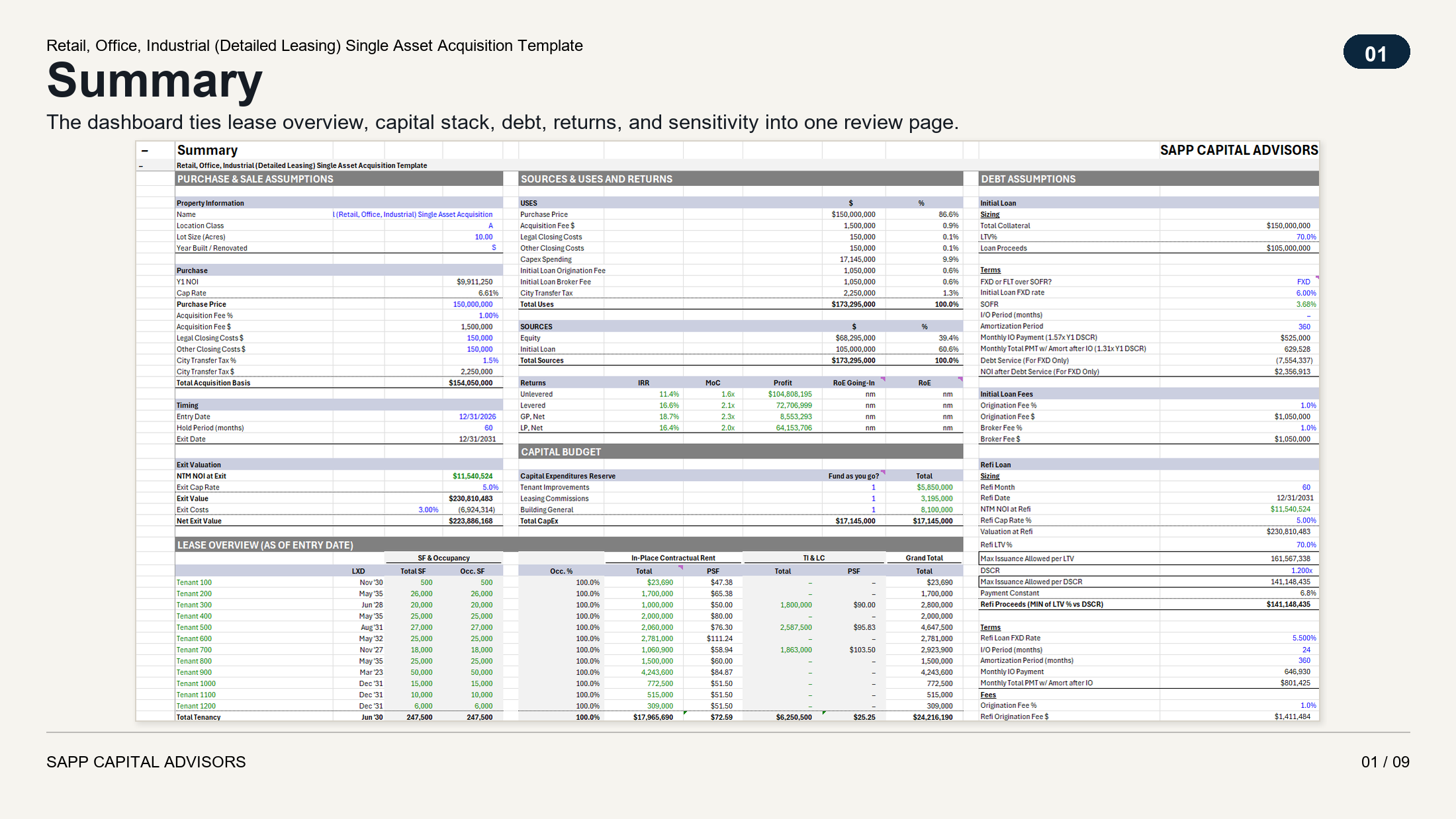Image resolution: width=1456 pixels, height=819 pixels.
Task: Click the Net Exit Value $223,886,168
Action: 471,521
